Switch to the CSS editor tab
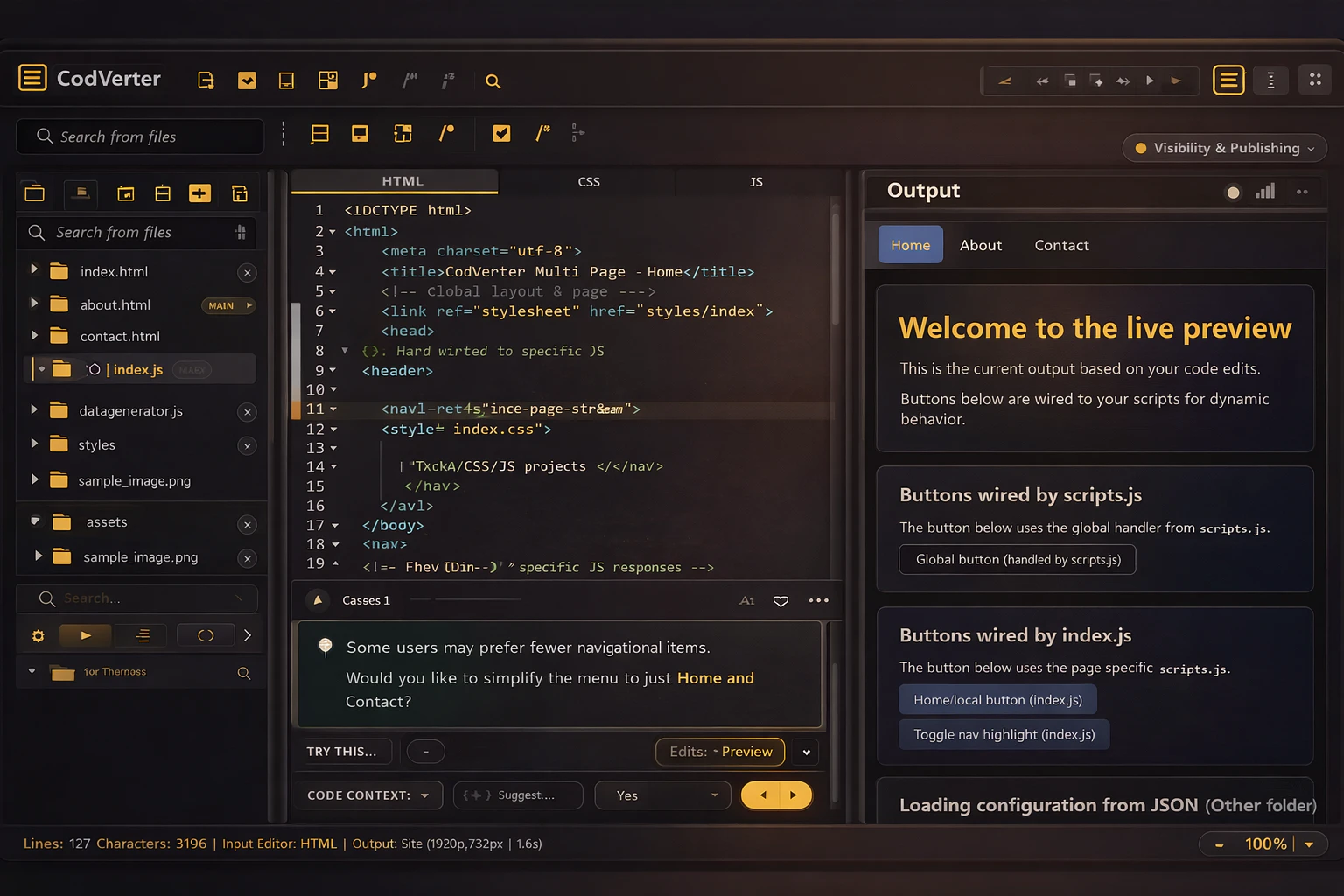This screenshot has height=896, width=1344. (589, 182)
